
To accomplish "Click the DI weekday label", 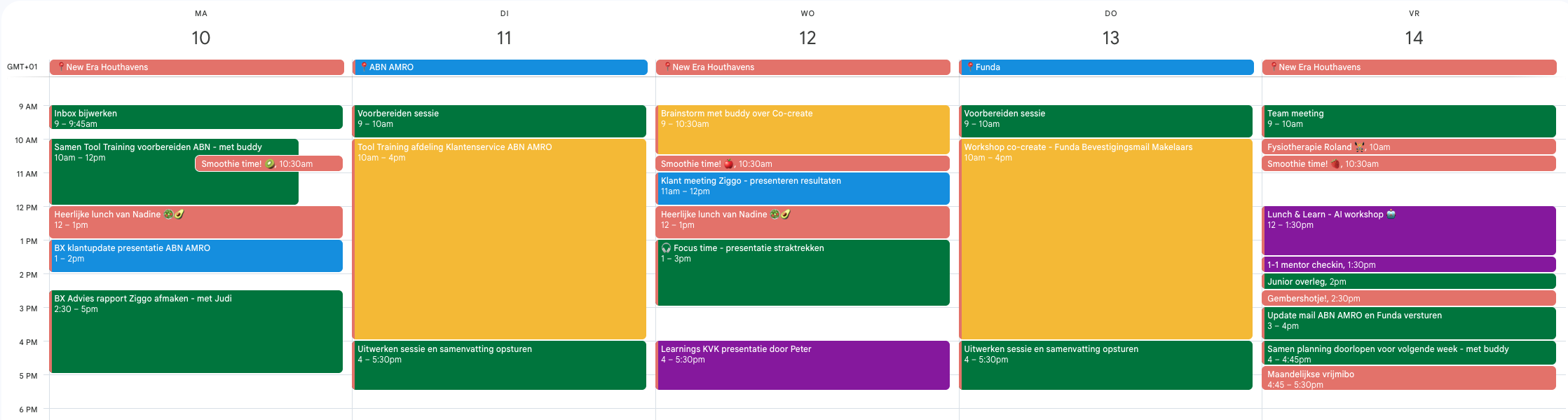I will tap(505, 13).
